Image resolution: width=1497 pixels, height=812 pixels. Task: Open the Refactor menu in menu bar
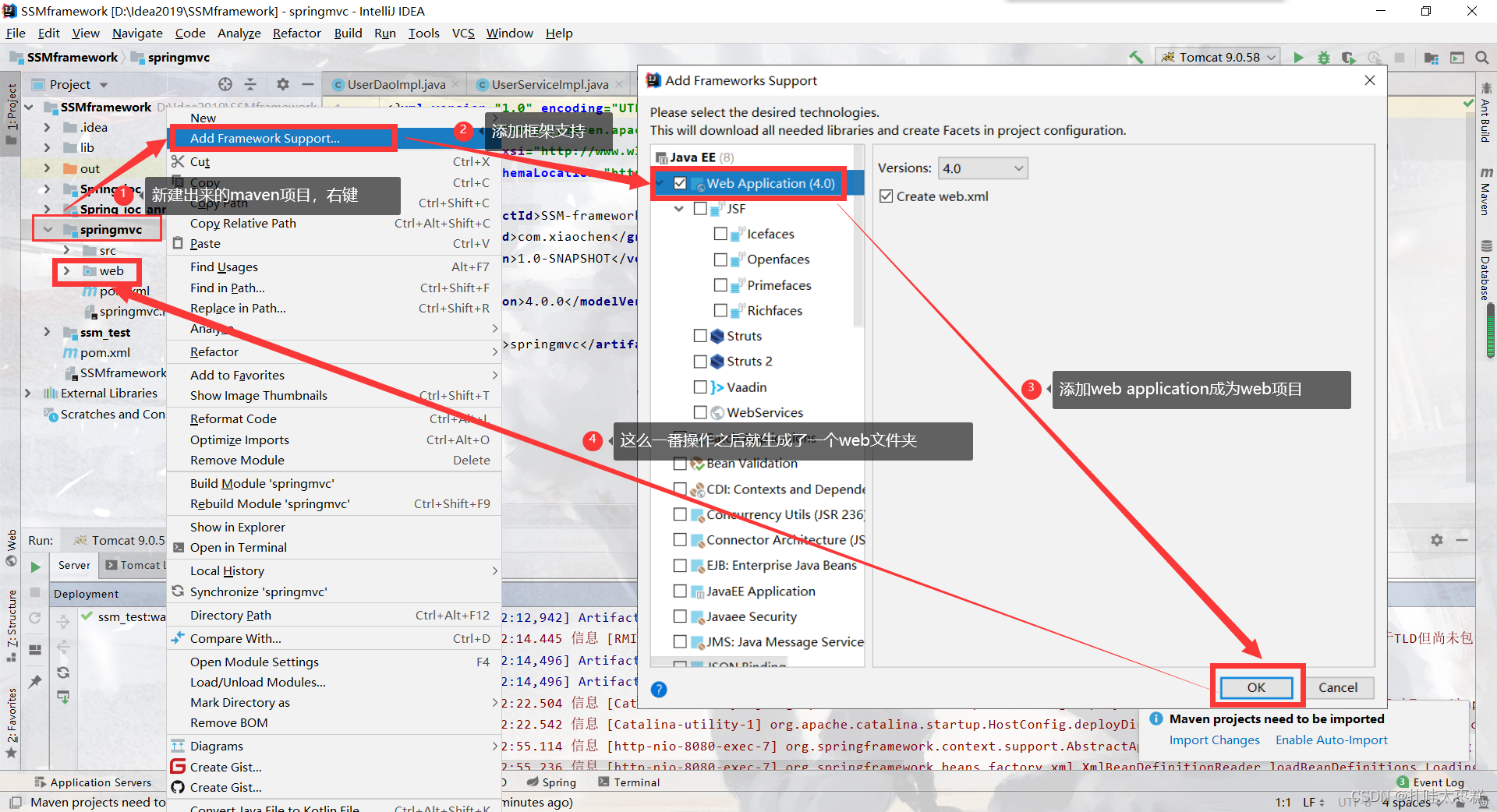pos(297,33)
